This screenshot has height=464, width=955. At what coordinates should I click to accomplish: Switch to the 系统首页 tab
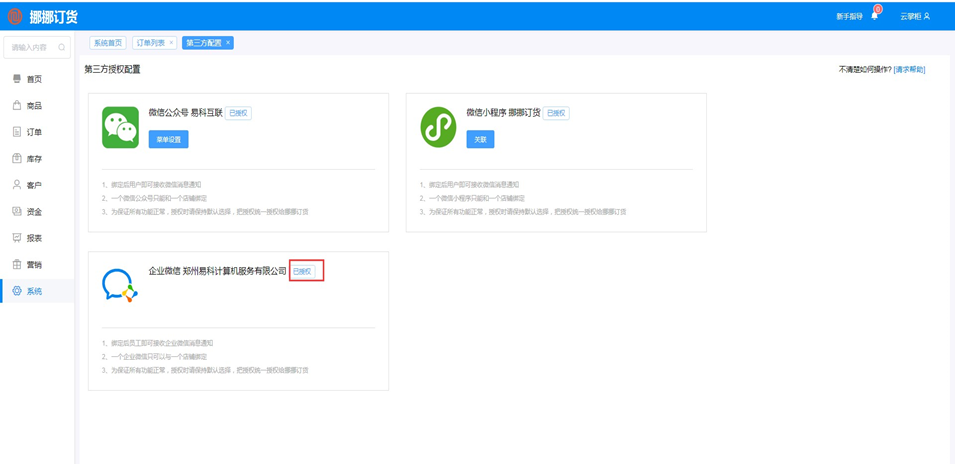pos(107,43)
